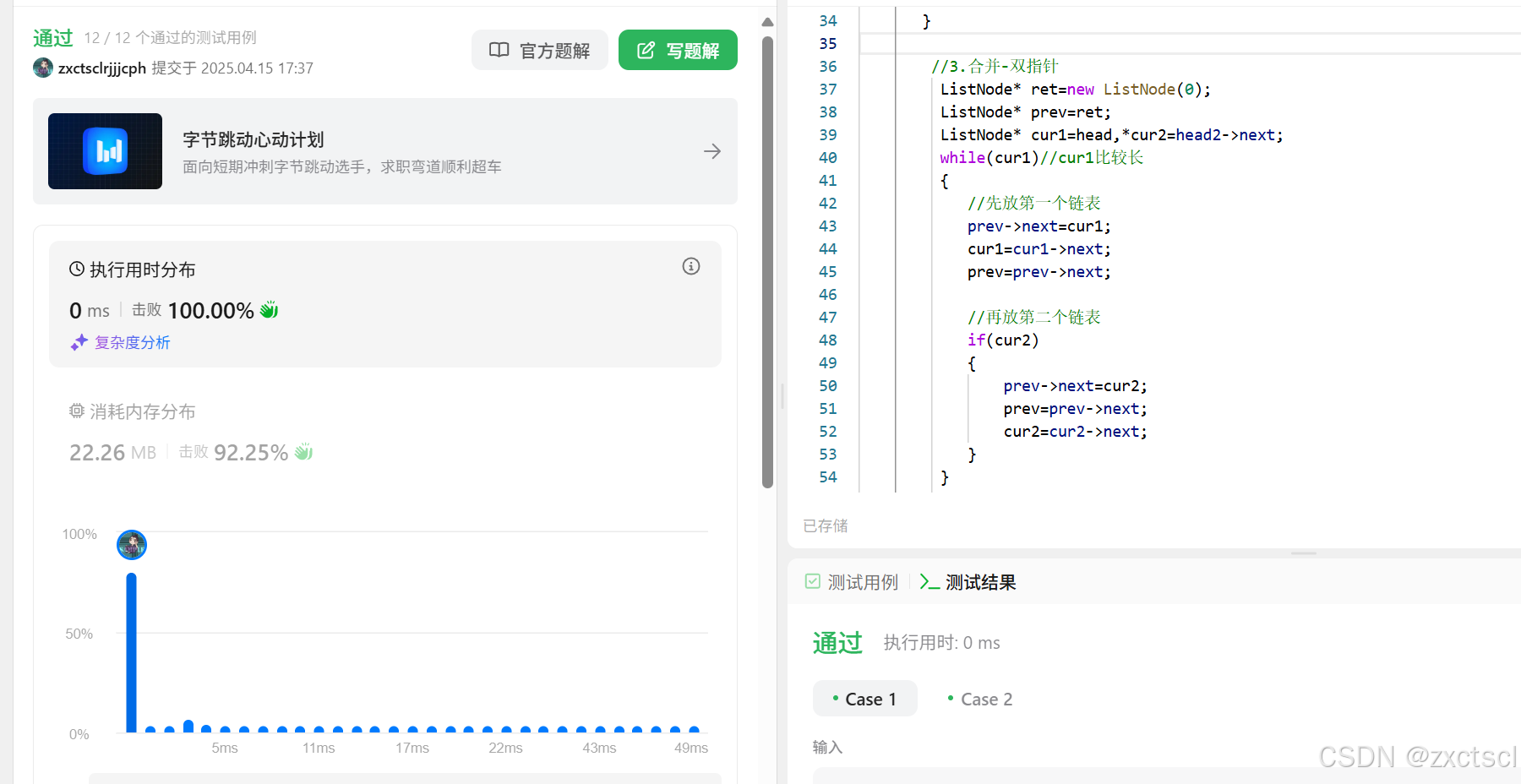Click code line 'if(cur2)'

[x=1003, y=340]
